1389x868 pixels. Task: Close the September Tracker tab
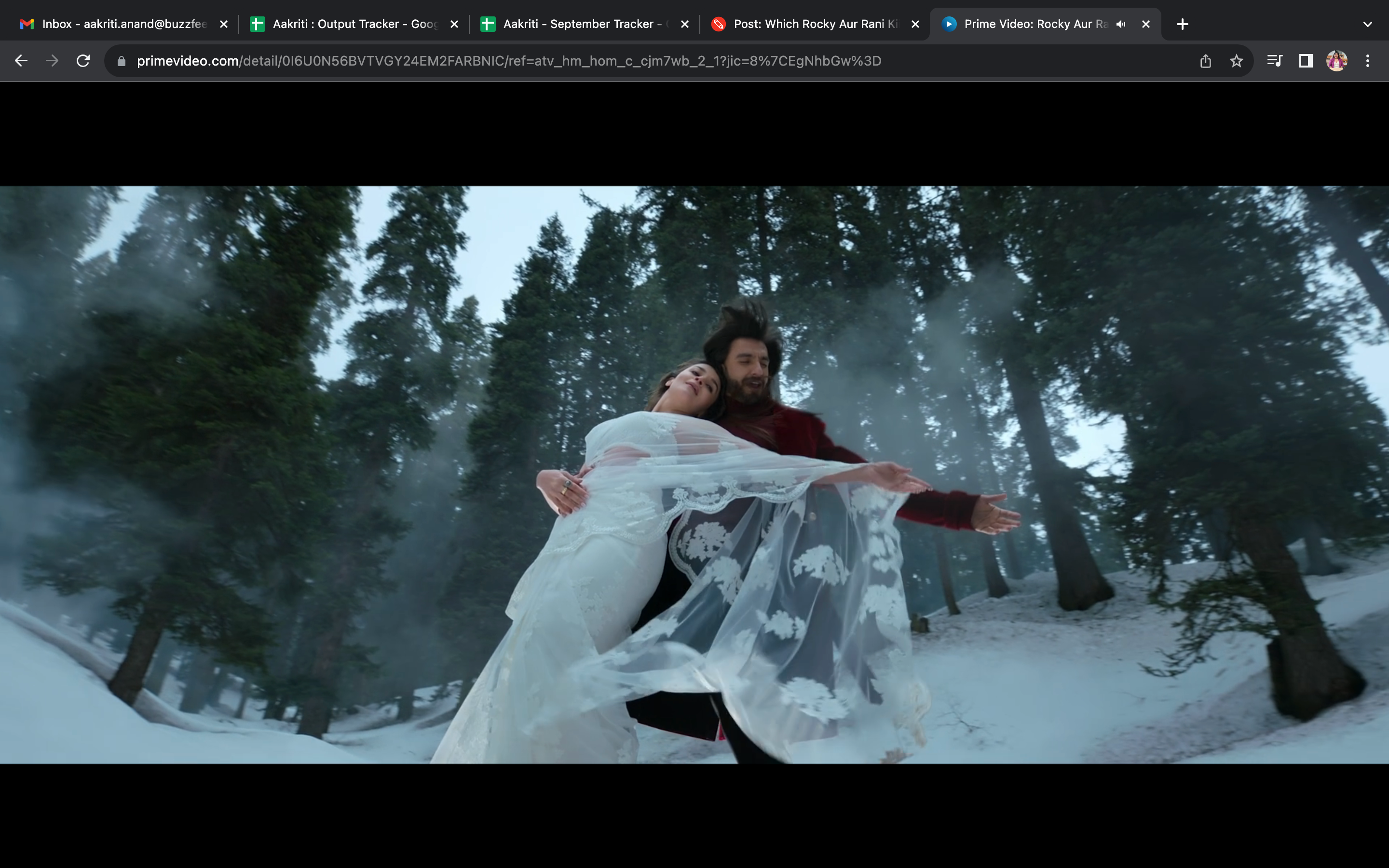pyautogui.click(x=685, y=24)
